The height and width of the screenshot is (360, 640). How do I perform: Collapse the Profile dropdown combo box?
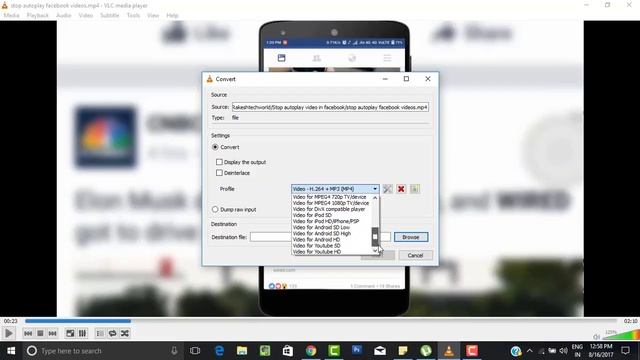pos(335,189)
